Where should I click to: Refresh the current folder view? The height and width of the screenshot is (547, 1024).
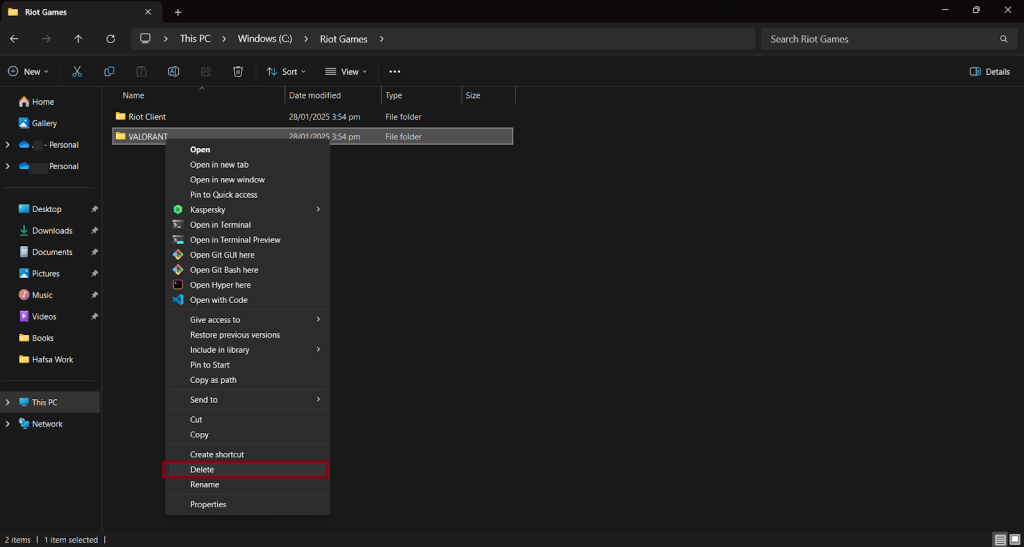click(110, 39)
